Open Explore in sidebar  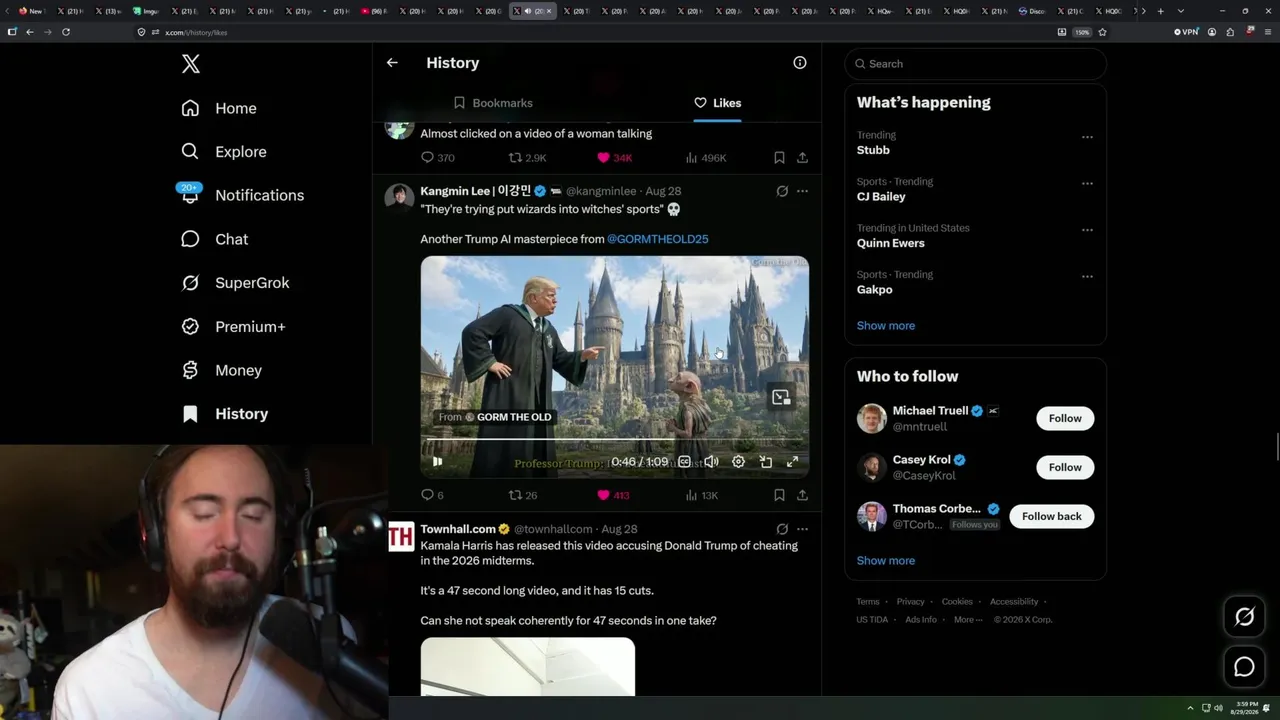click(224, 152)
